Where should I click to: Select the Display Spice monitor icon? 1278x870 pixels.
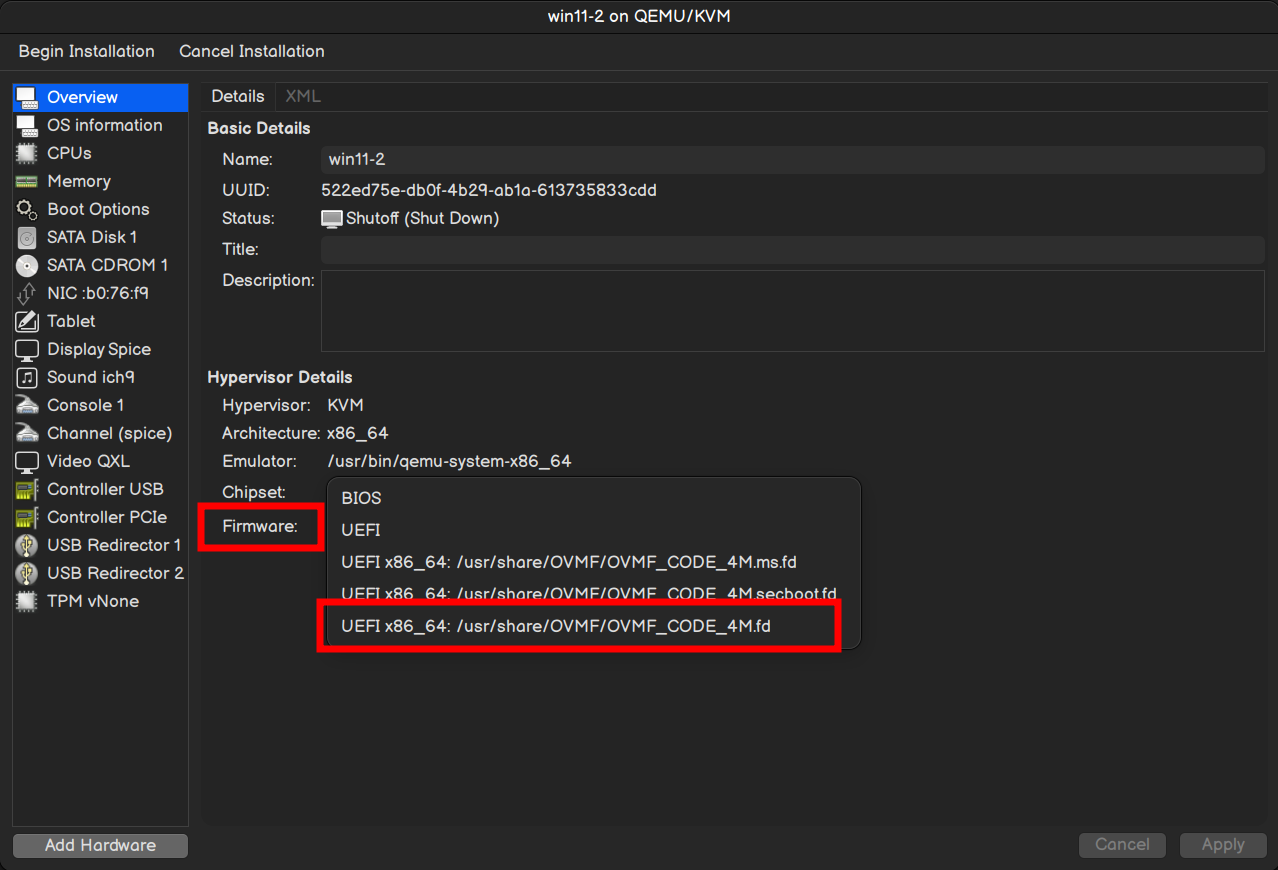point(27,349)
